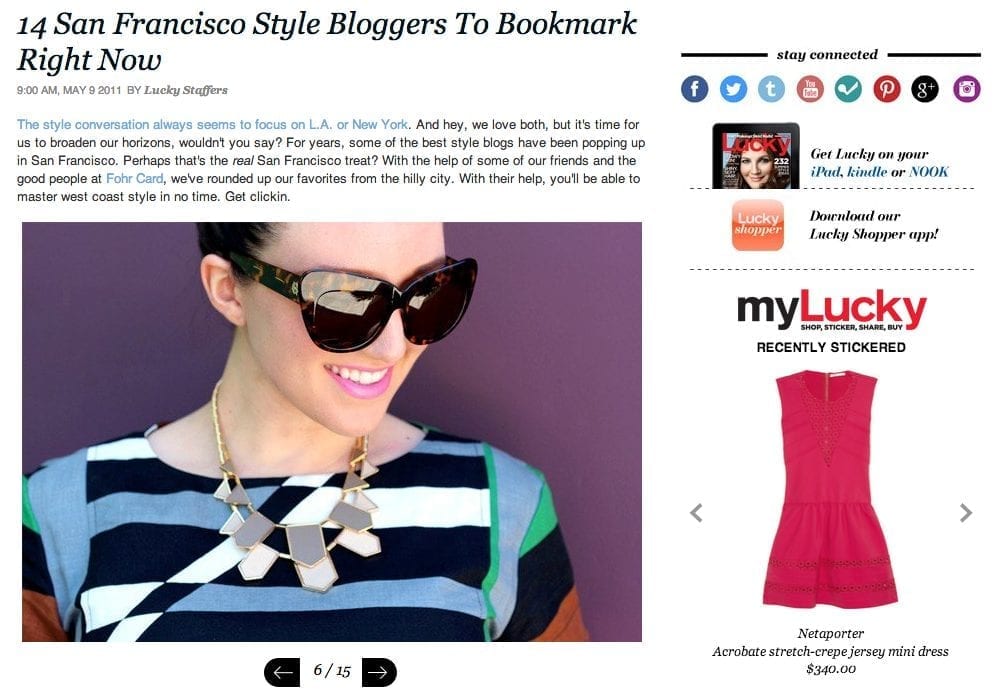This screenshot has height=692, width=1001.
Task: Click the myLucky logo
Action: click(x=831, y=310)
